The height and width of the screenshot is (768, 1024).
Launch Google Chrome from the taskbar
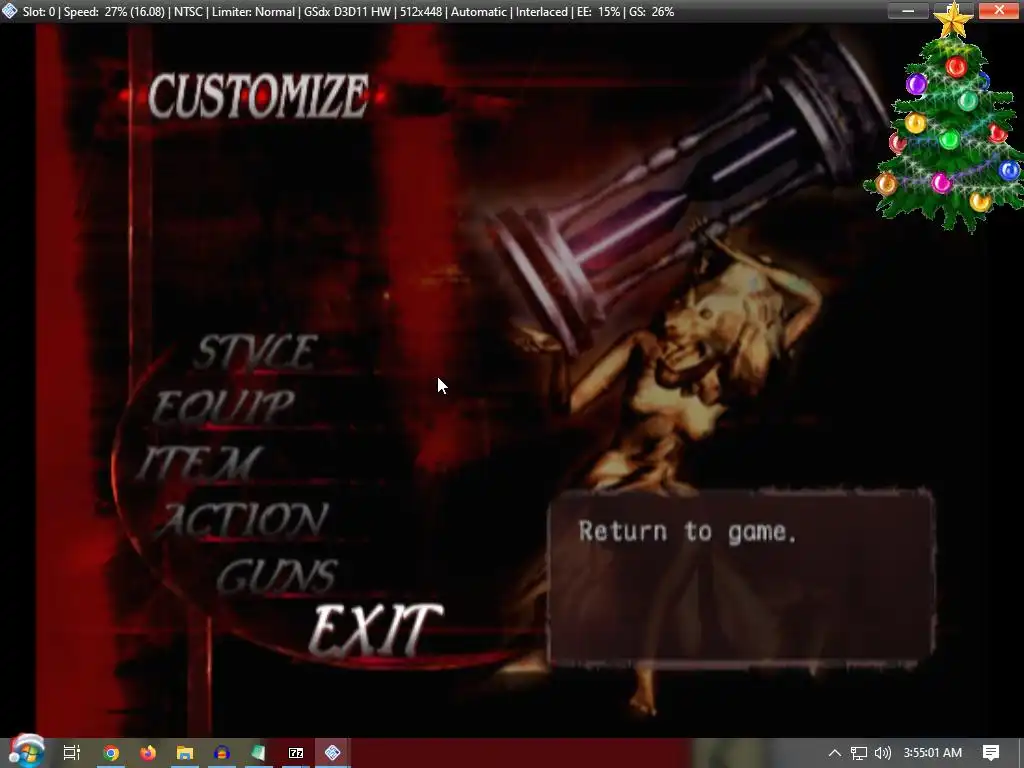111,753
